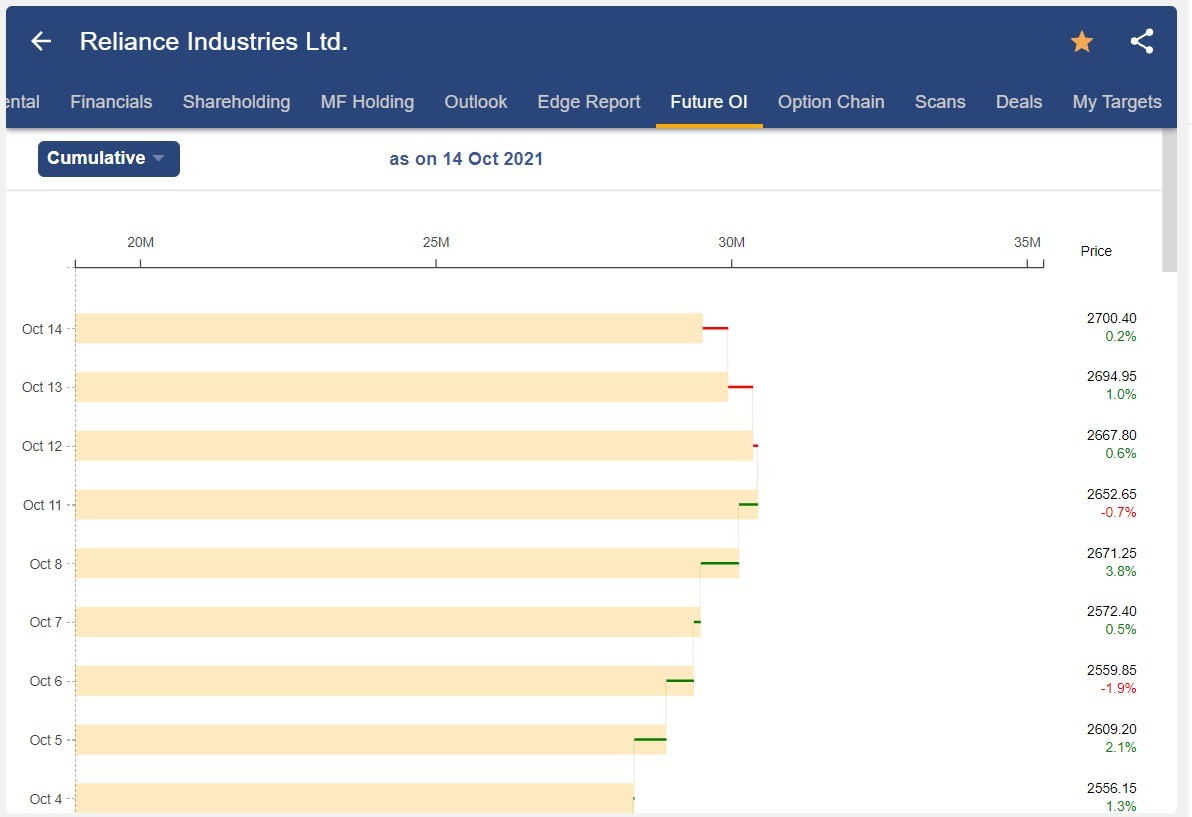Viewport: 1192px width, 817px height.
Task: View MF Holding details
Action: point(366,101)
